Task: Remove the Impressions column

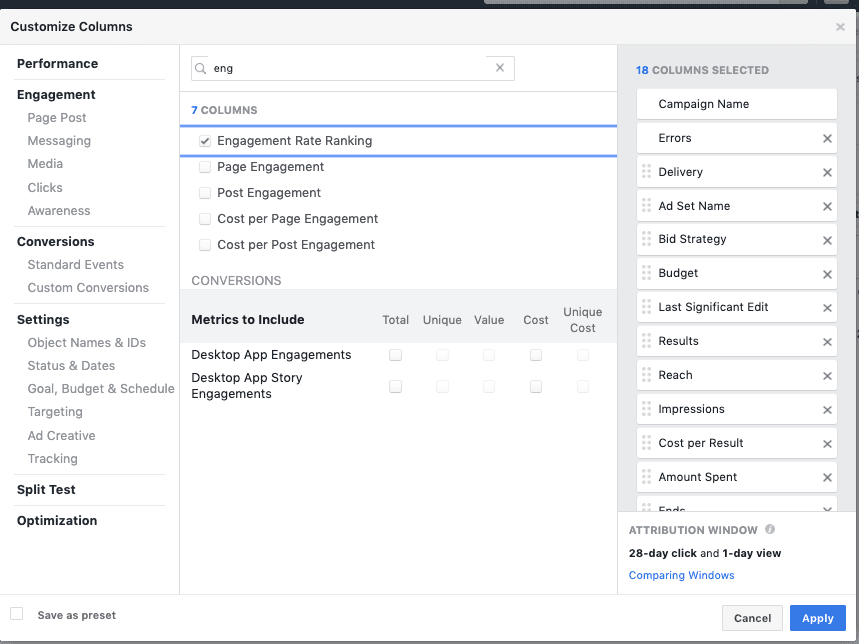Action: point(827,410)
